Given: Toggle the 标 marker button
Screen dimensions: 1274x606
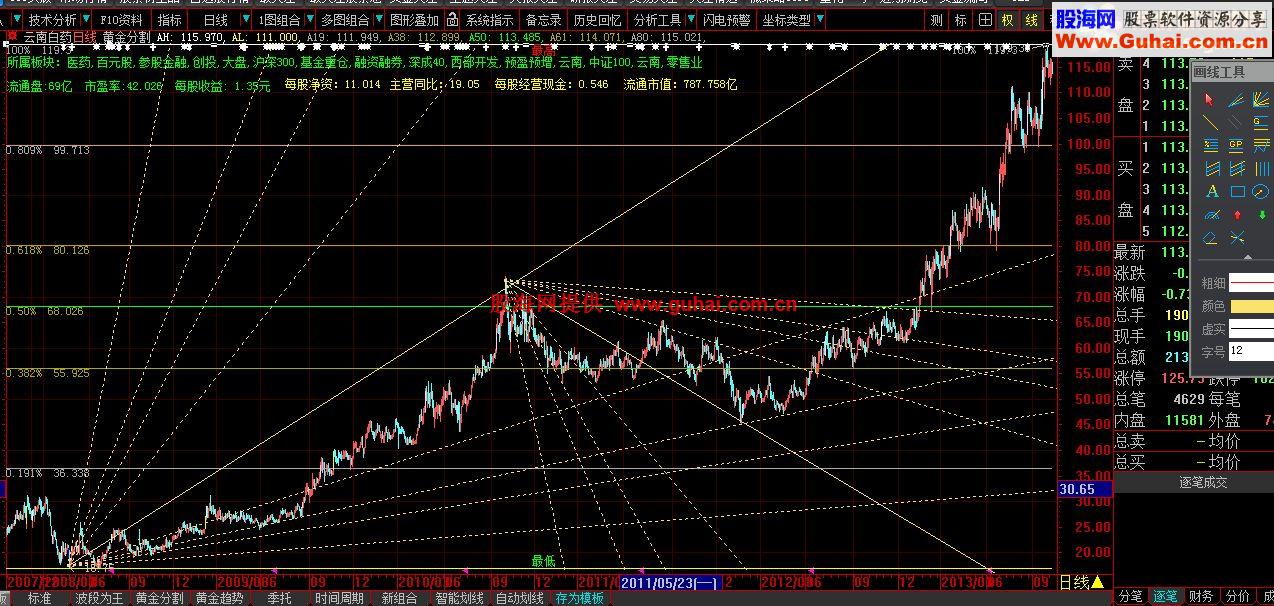Looking at the screenshot, I should (x=960, y=19).
